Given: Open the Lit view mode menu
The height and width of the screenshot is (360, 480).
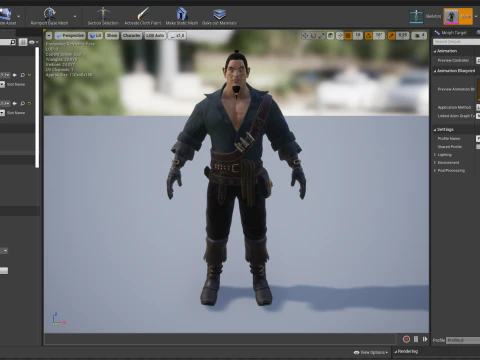Looking at the screenshot, I should [x=95, y=35].
